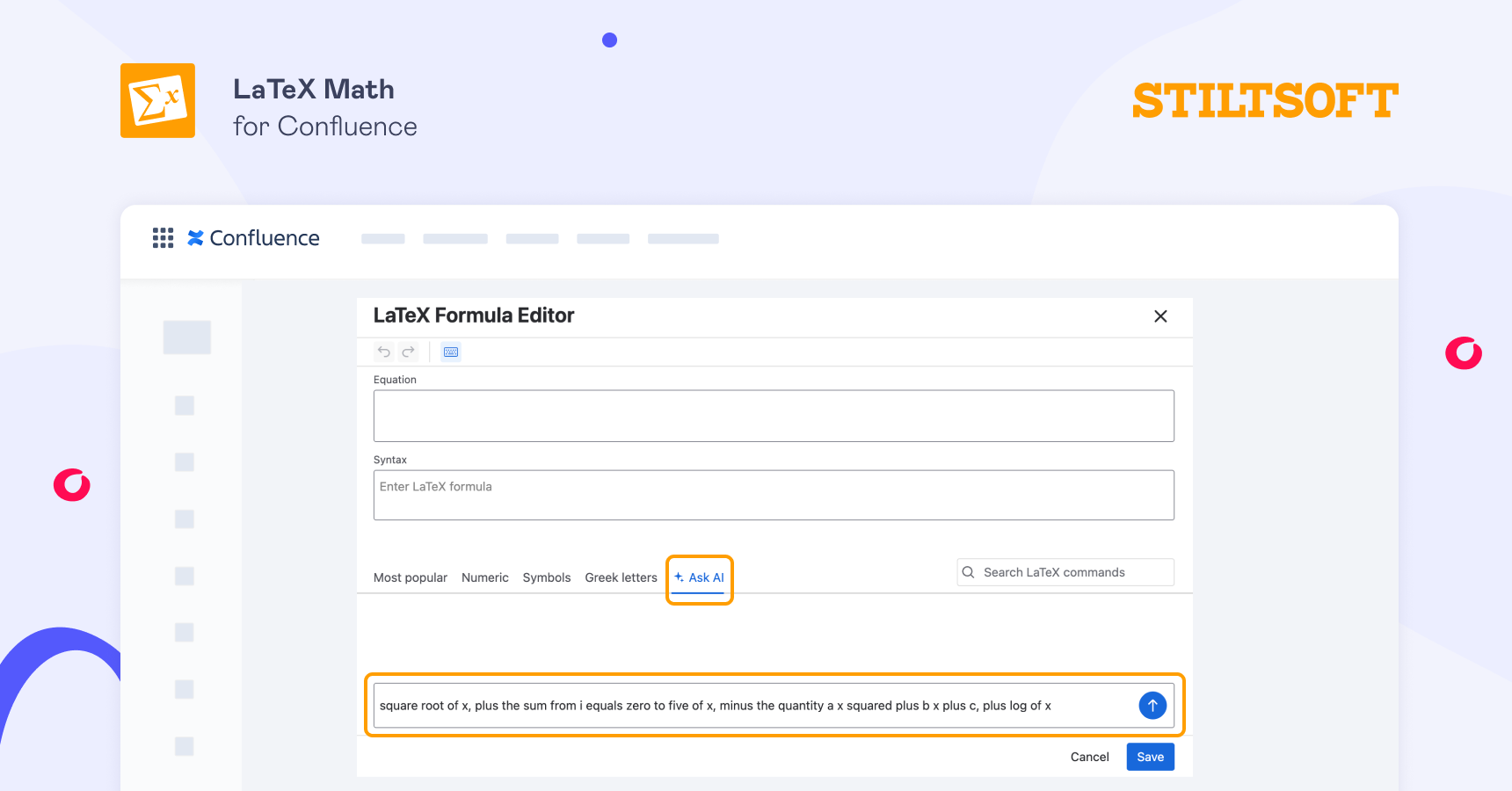The image size is (1512, 791).
Task: Save the formula
Action: coord(1151,757)
